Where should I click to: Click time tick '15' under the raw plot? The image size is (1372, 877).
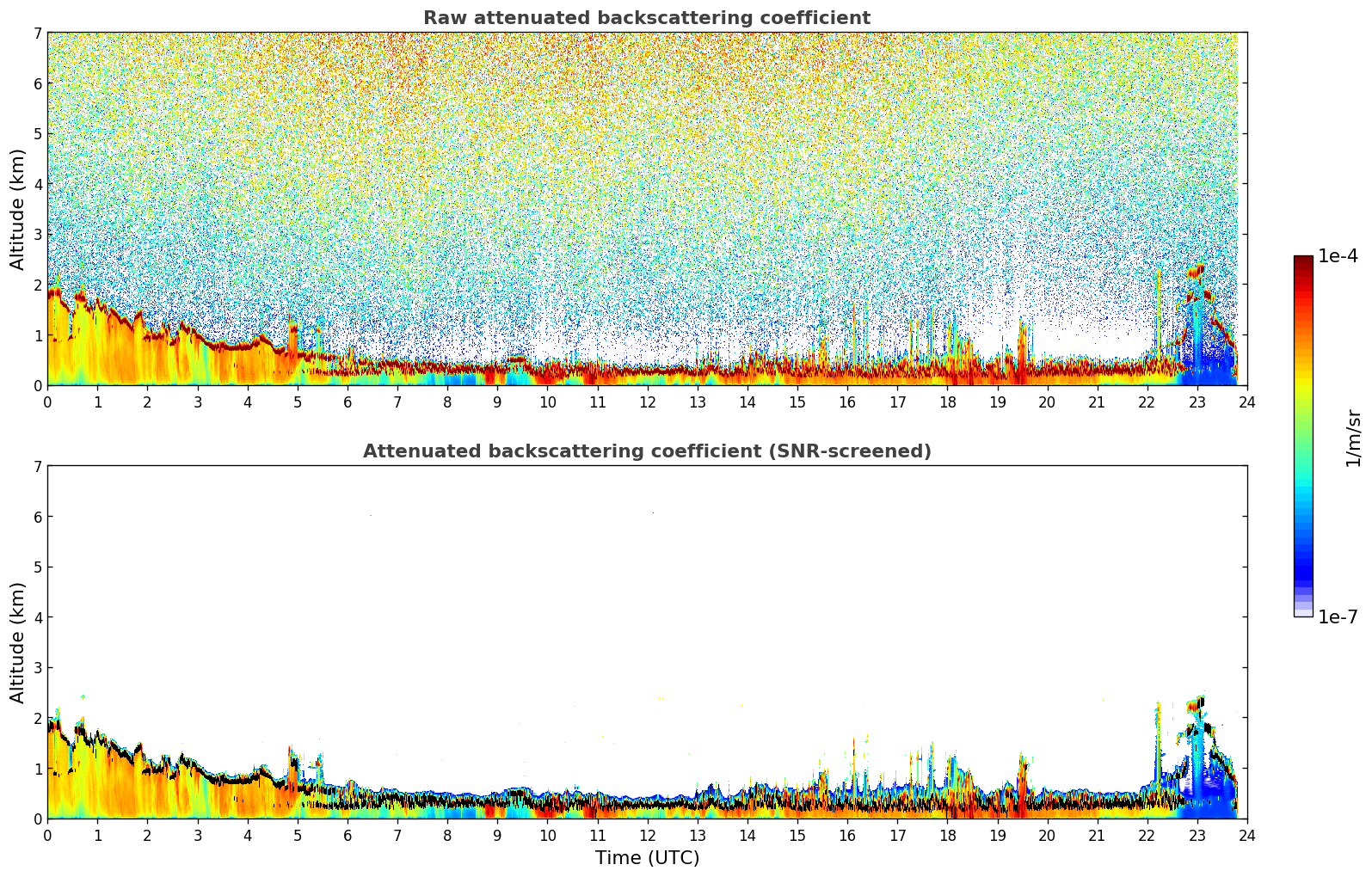pos(797,402)
